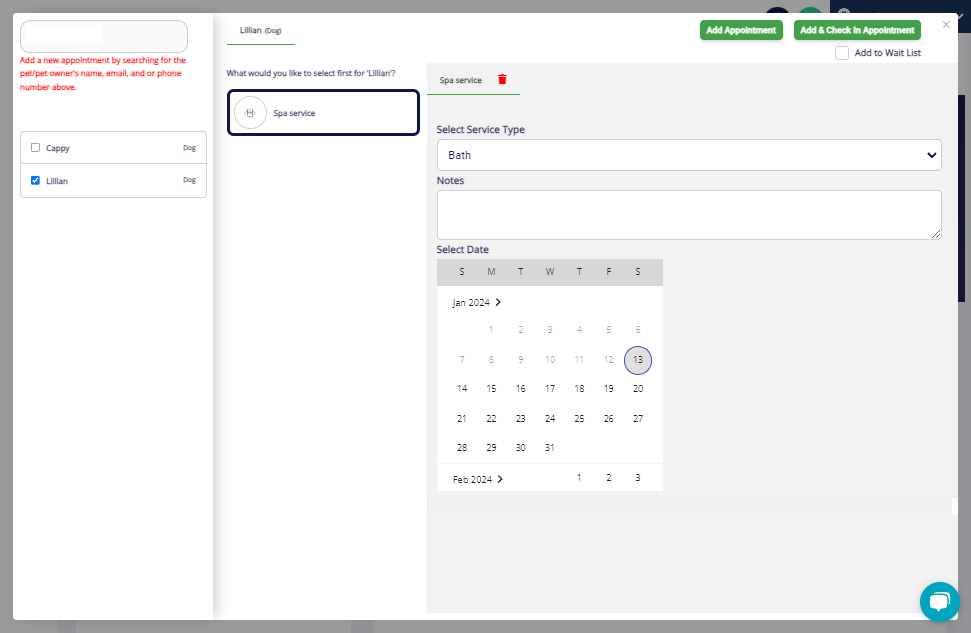The image size is (971, 633).
Task: Choose January 29 on the calendar
Action: click(491, 448)
